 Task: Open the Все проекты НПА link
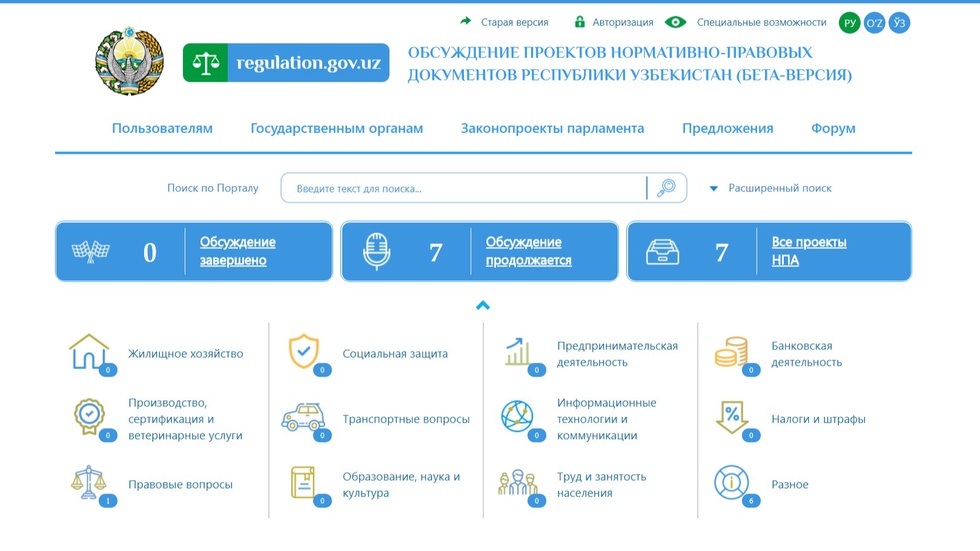tap(808, 251)
